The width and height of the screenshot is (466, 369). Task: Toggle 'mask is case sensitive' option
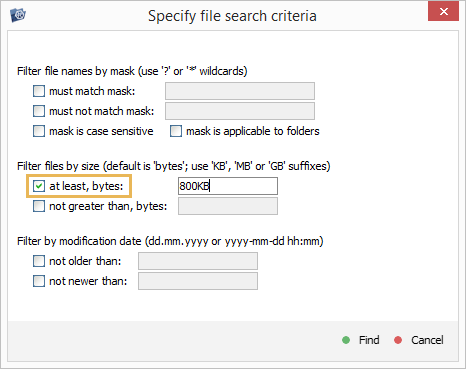39,131
